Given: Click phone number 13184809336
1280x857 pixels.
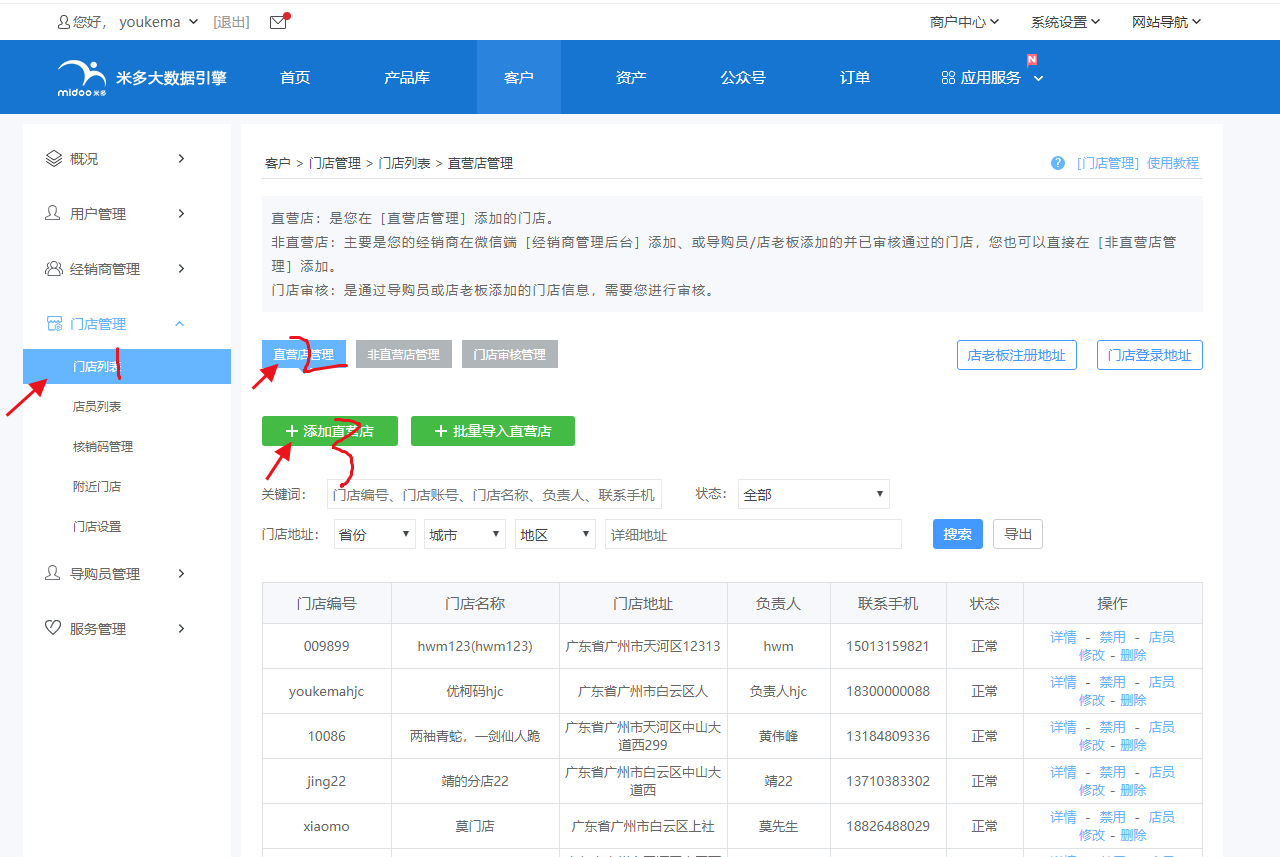Looking at the screenshot, I should click(888, 736).
